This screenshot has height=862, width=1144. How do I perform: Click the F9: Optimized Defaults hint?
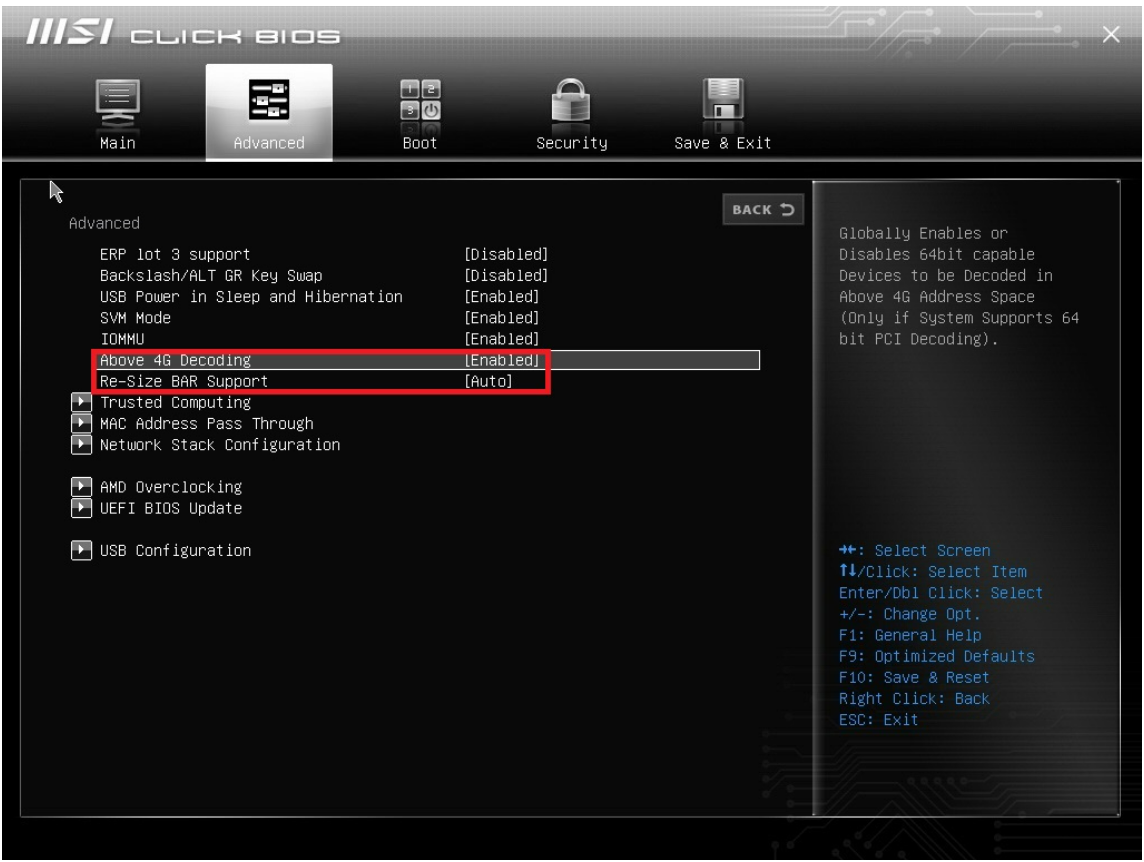(936, 656)
